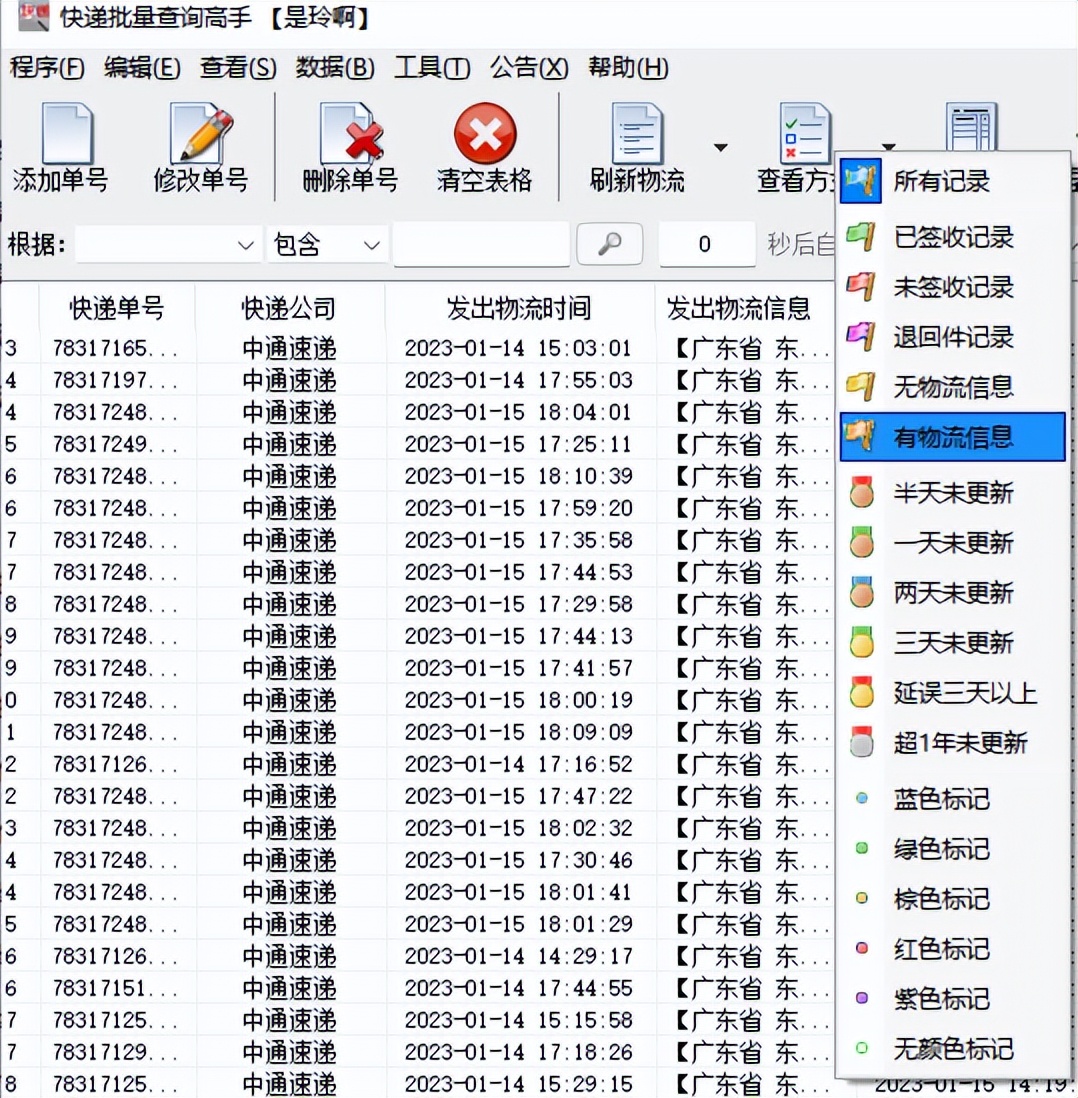Choose 所有记录 from the list
The width and height of the screenshot is (1078, 1098).
click(944, 182)
